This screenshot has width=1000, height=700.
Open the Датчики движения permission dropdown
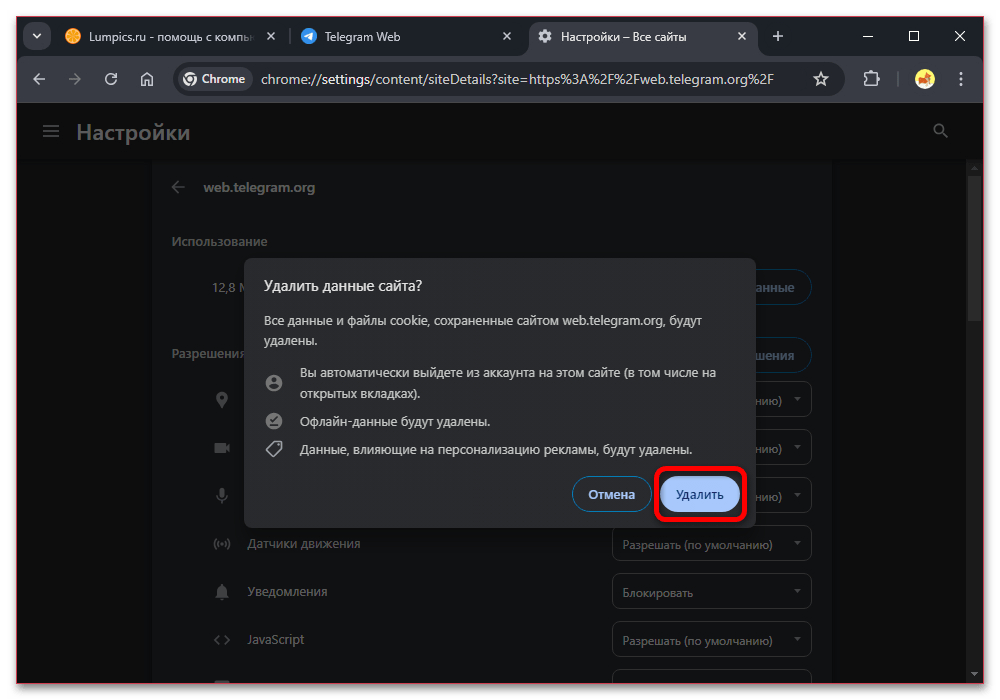pos(711,545)
